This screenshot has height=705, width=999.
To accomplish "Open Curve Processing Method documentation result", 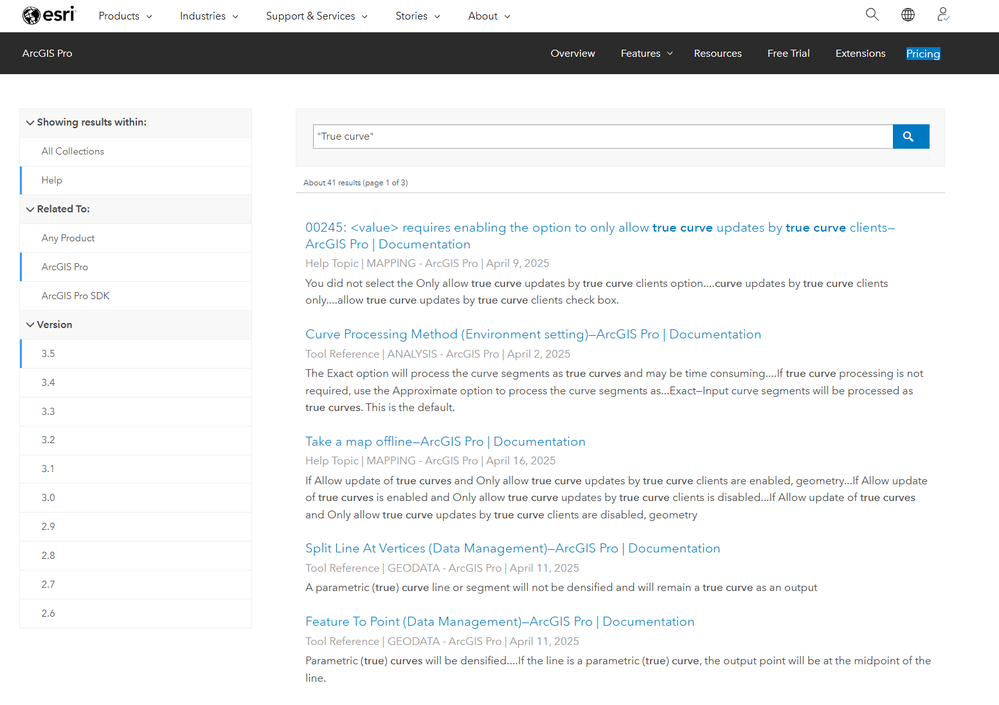I will 533,334.
